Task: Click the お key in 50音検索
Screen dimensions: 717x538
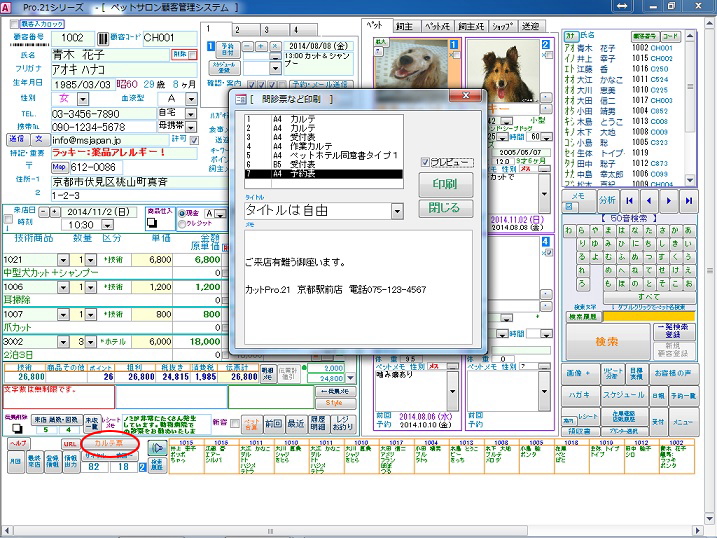Action: coord(688,283)
